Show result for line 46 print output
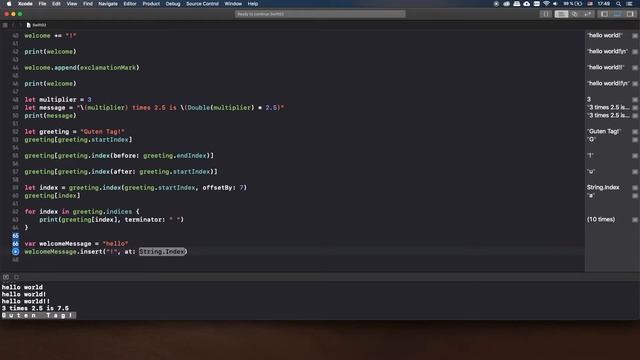The image size is (640, 360). [635, 84]
